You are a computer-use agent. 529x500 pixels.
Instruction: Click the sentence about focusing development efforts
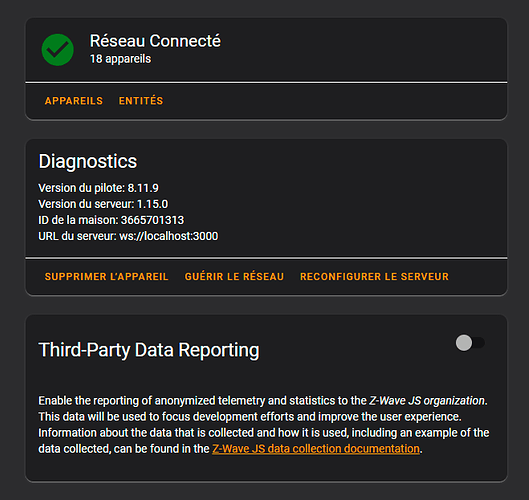pos(250,417)
